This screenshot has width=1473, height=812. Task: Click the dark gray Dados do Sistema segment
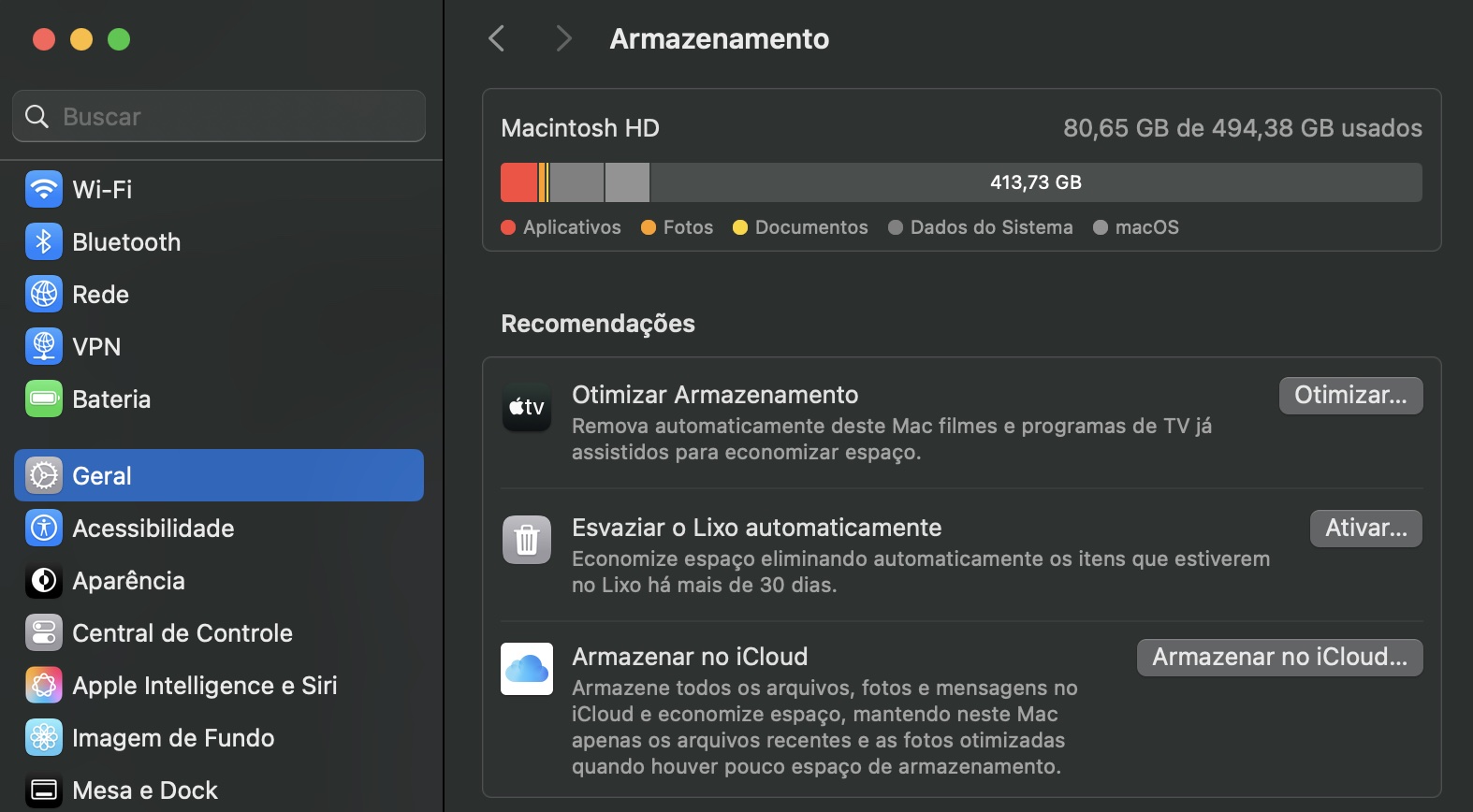tap(576, 182)
